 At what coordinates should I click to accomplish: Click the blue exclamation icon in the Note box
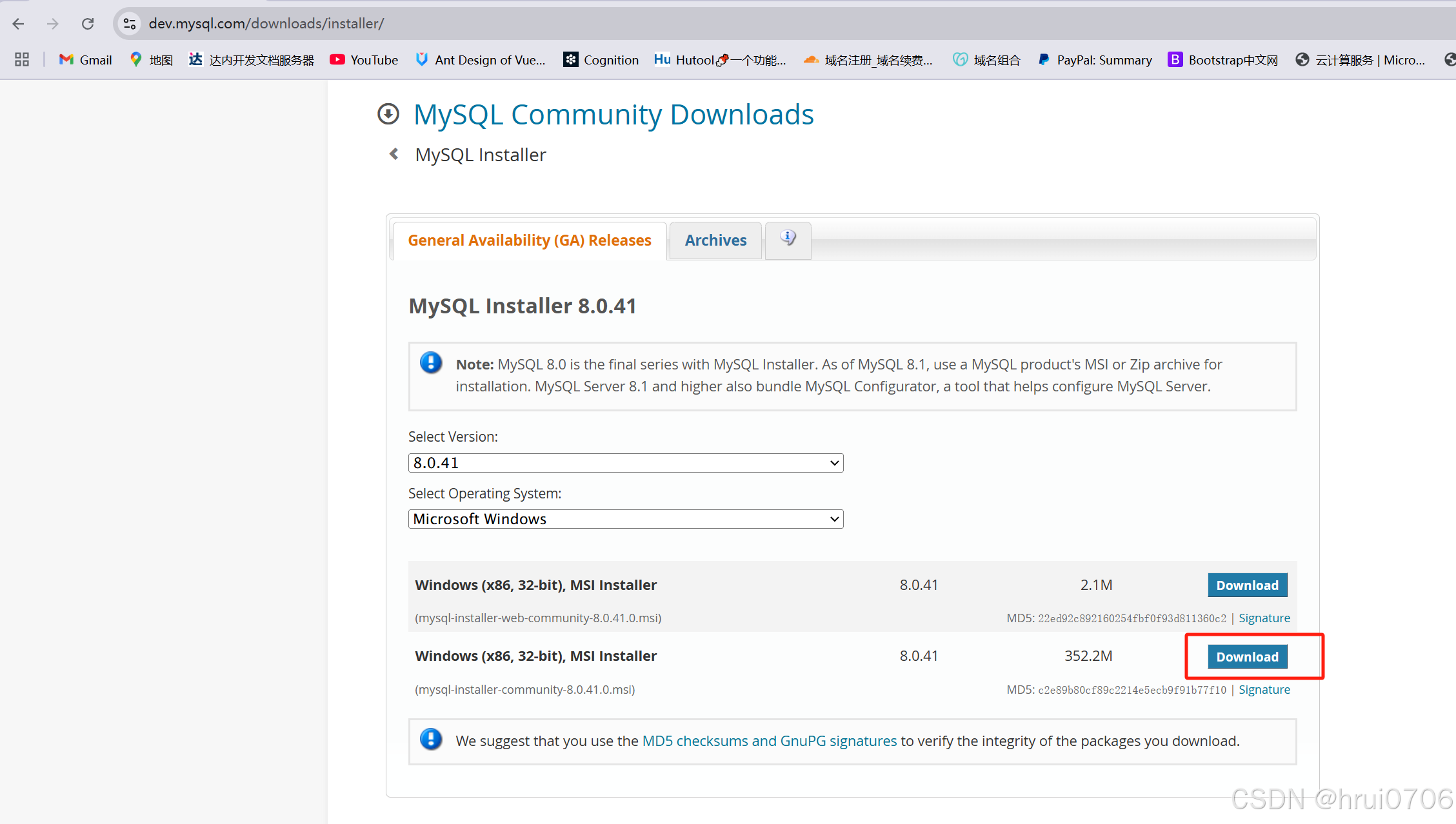click(x=431, y=363)
